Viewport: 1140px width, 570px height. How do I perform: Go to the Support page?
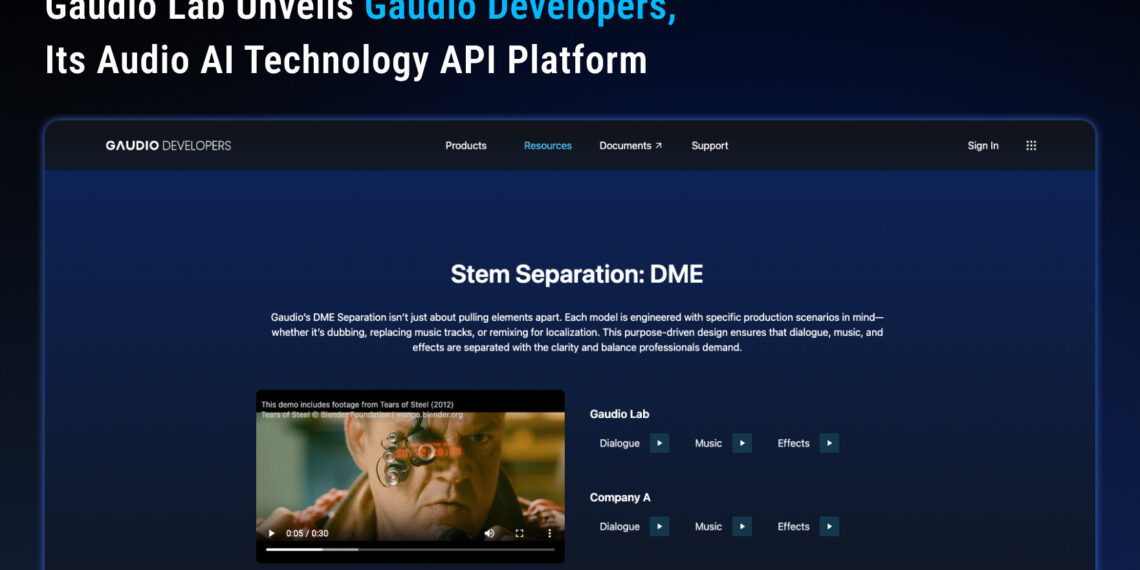(710, 145)
